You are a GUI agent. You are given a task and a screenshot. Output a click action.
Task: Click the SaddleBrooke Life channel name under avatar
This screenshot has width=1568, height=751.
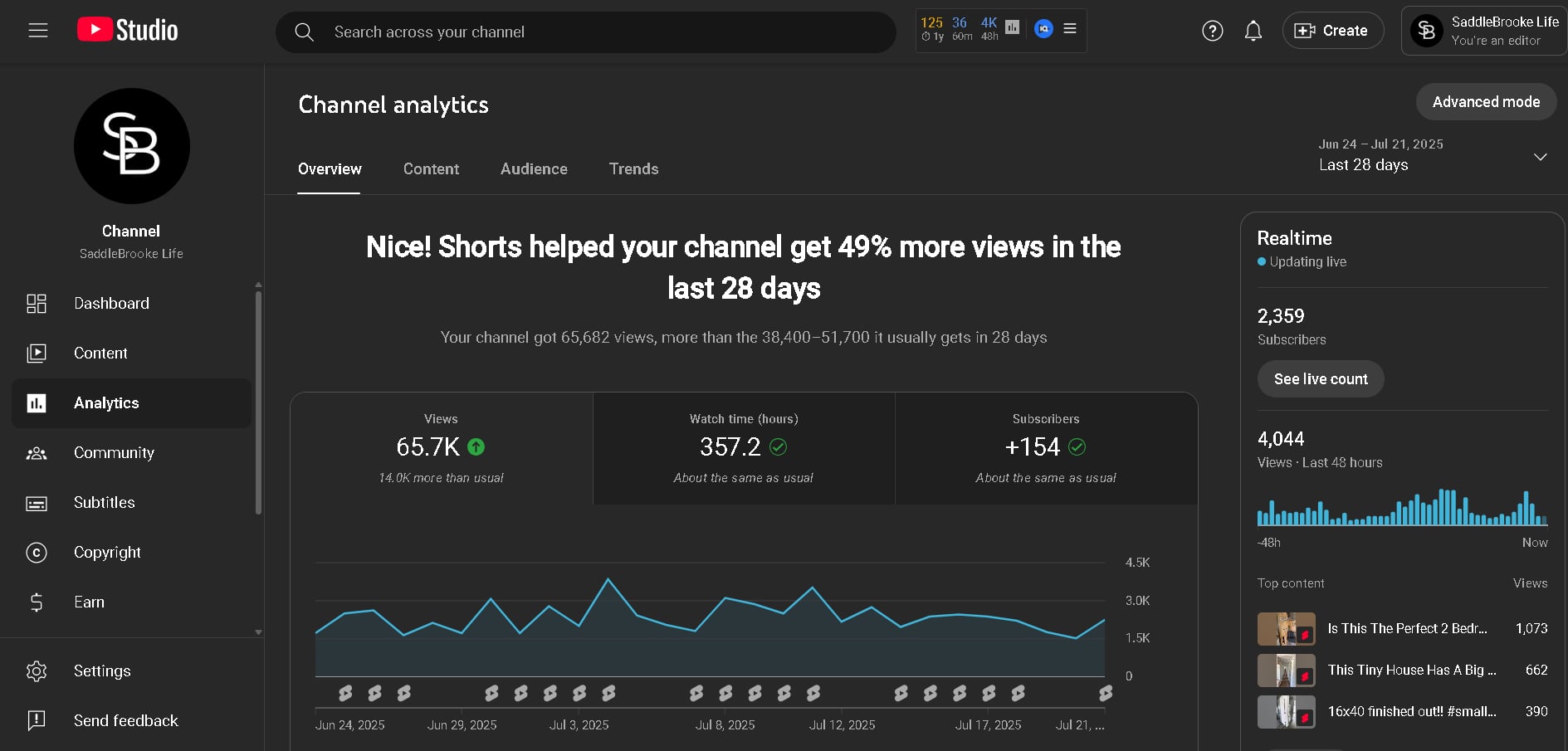pos(131,254)
